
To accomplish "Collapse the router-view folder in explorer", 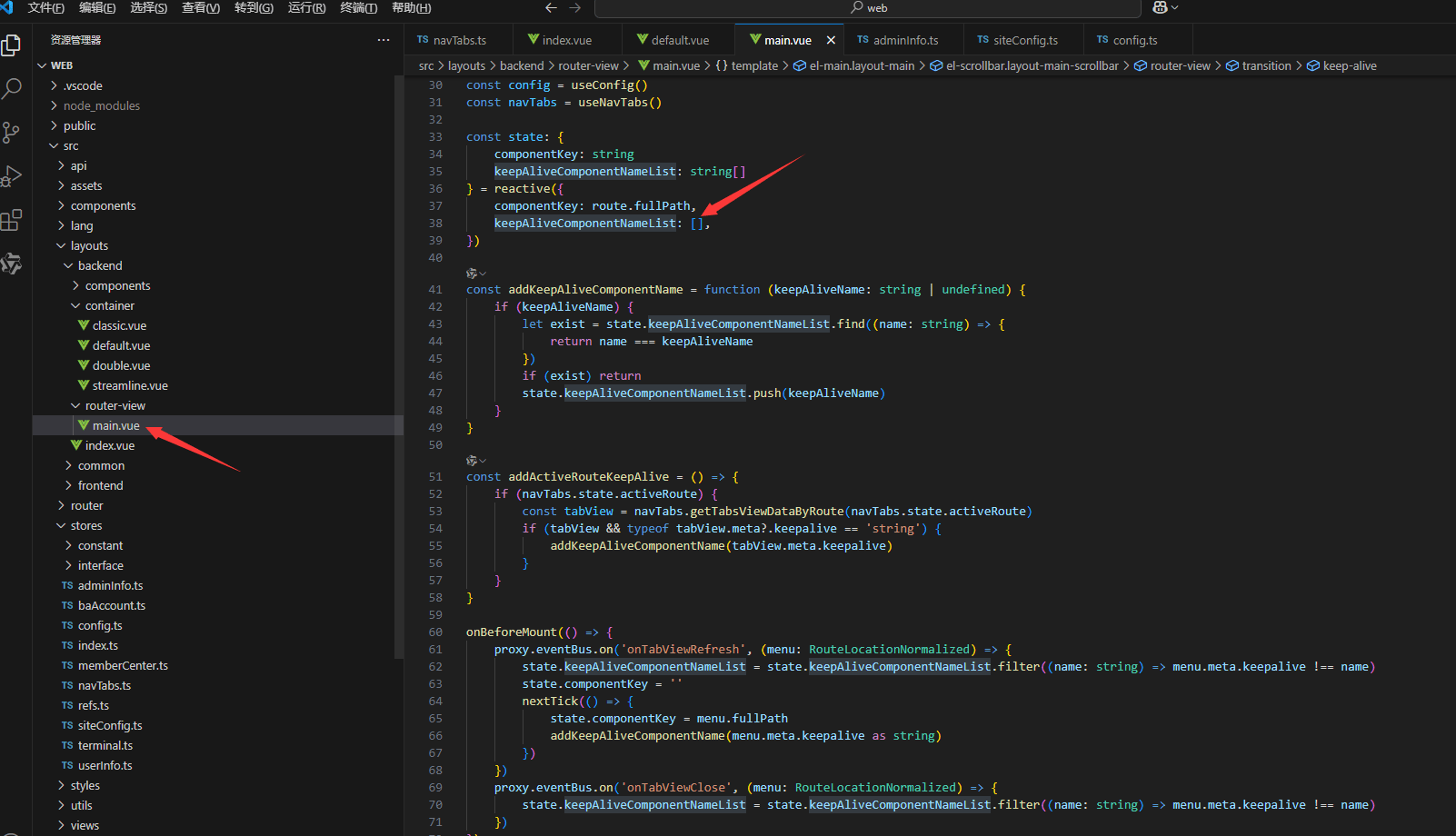I will (115, 406).
